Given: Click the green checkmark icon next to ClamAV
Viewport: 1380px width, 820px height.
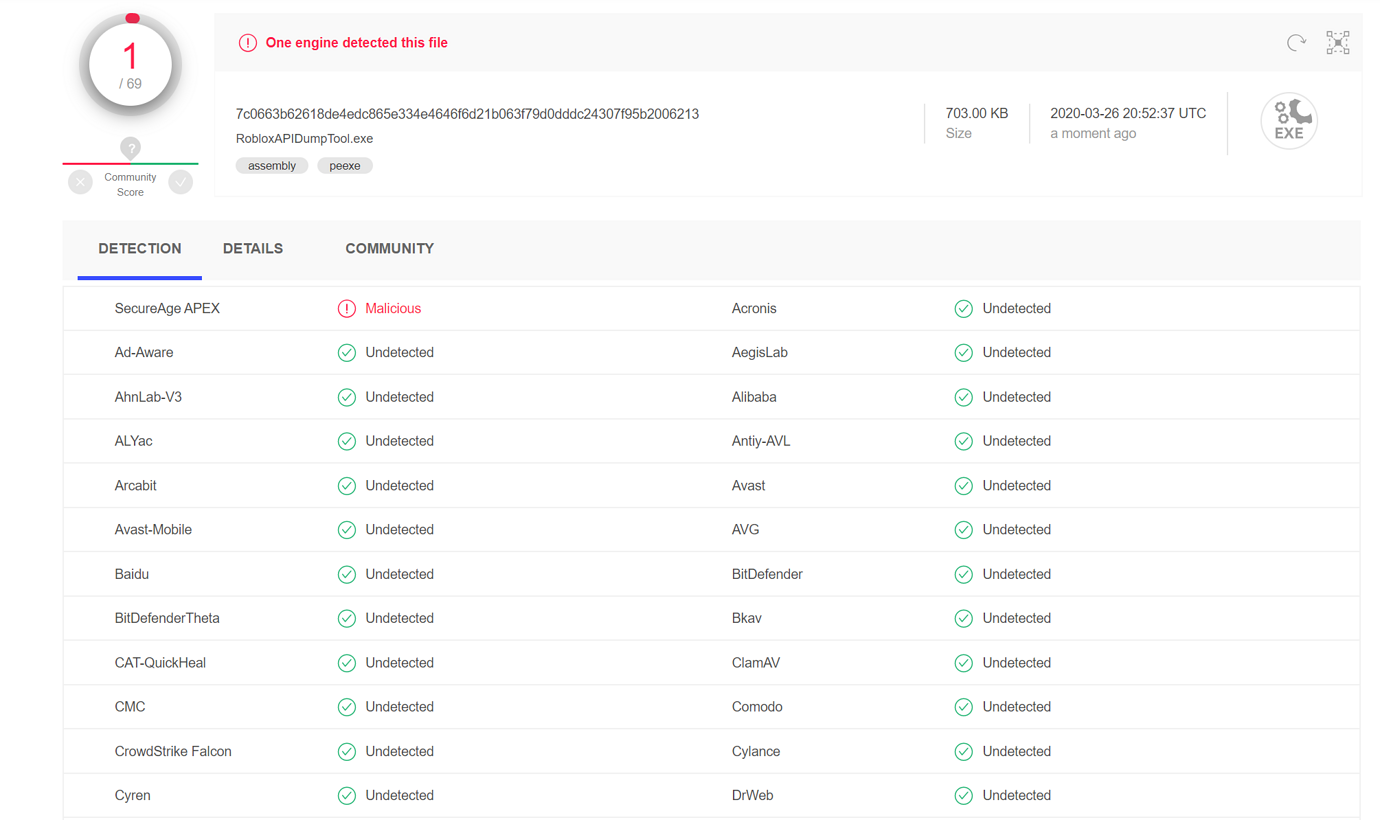Looking at the screenshot, I should tap(963, 662).
